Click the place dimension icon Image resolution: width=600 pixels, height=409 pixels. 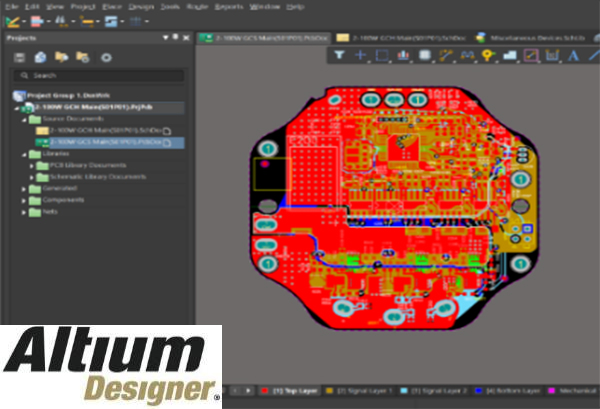pos(552,56)
